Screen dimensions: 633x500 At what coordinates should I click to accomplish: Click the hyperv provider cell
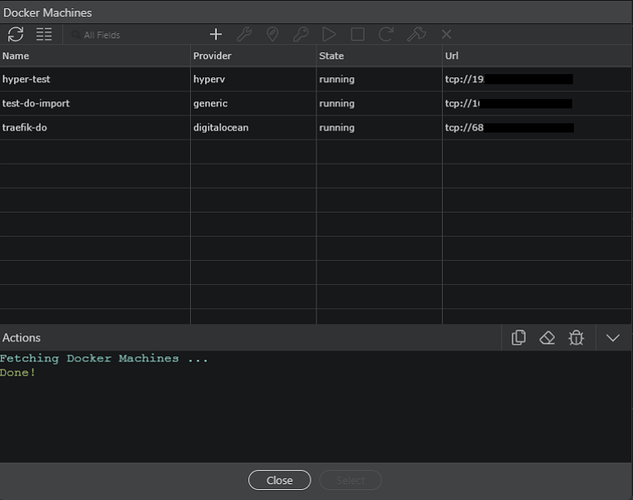coord(253,79)
